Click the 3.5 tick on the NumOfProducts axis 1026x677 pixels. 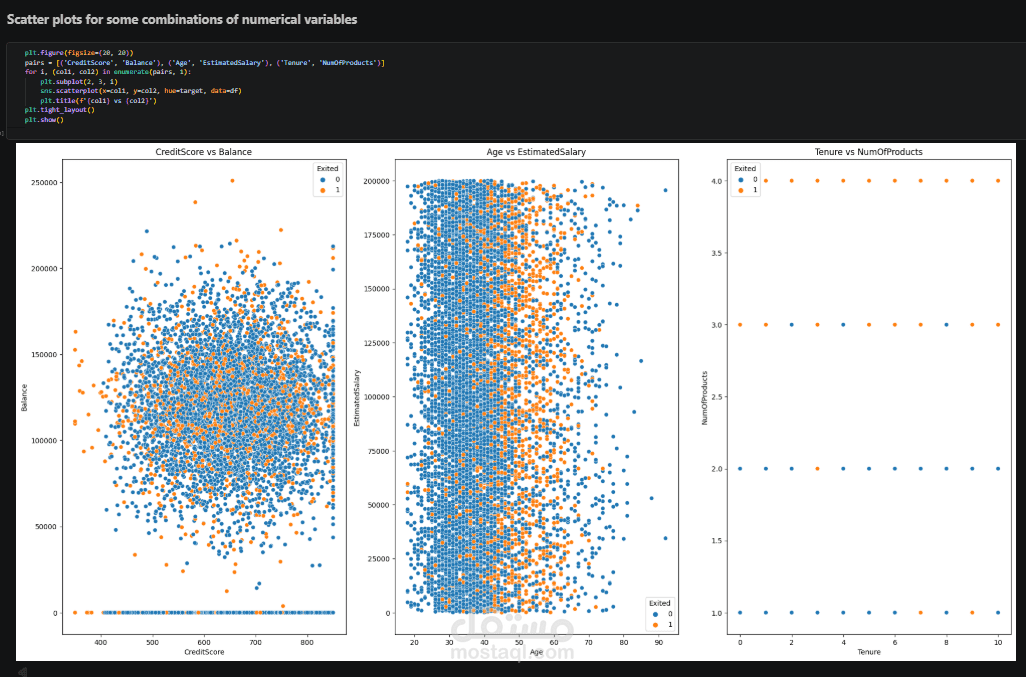point(716,253)
